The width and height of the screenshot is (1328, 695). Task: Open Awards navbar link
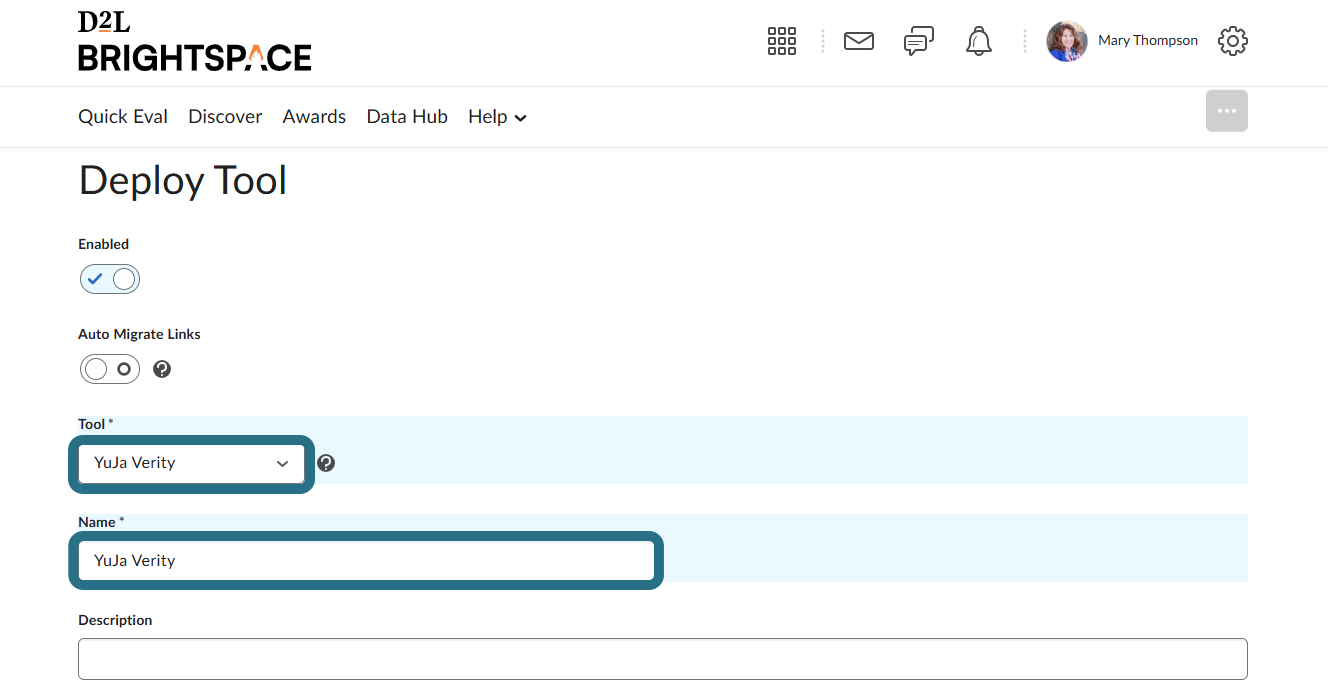click(314, 117)
